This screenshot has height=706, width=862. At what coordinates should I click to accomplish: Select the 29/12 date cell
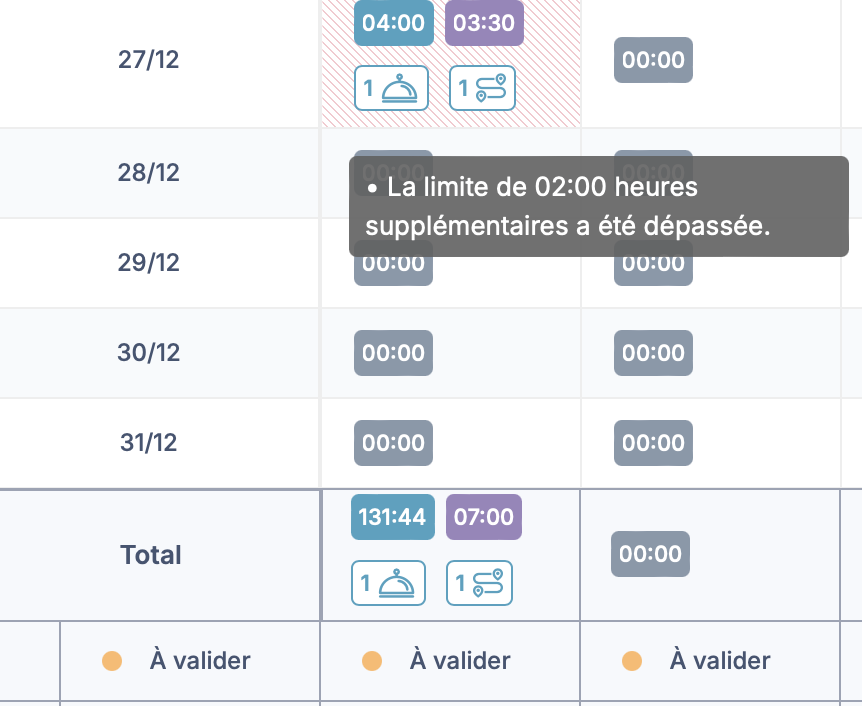148,263
